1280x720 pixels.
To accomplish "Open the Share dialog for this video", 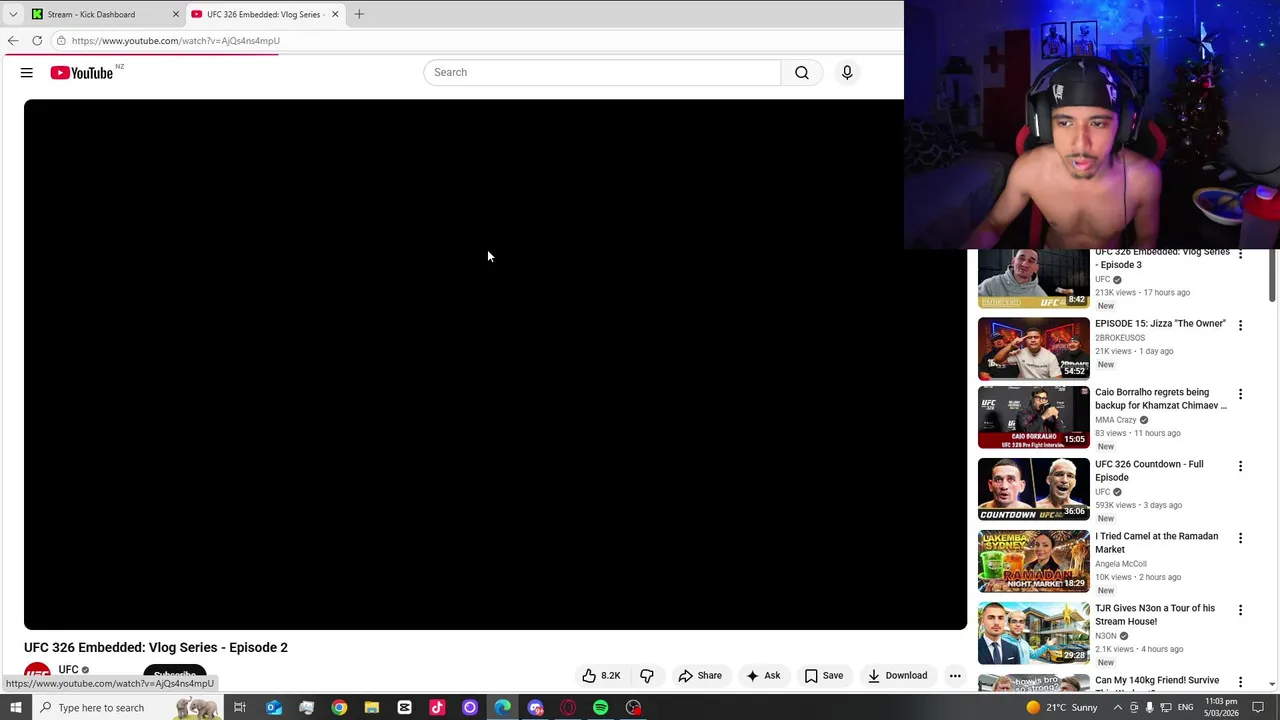I will (x=700, y=676).
